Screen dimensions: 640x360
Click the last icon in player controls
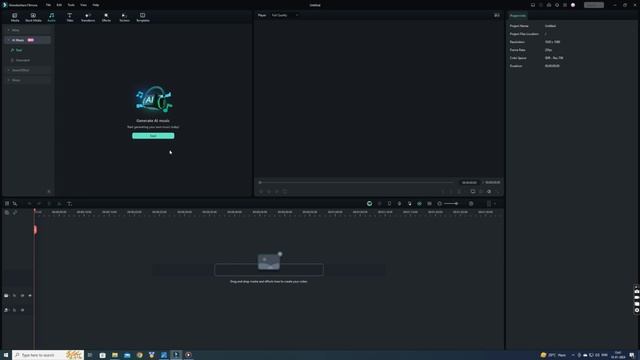(497, 191)
